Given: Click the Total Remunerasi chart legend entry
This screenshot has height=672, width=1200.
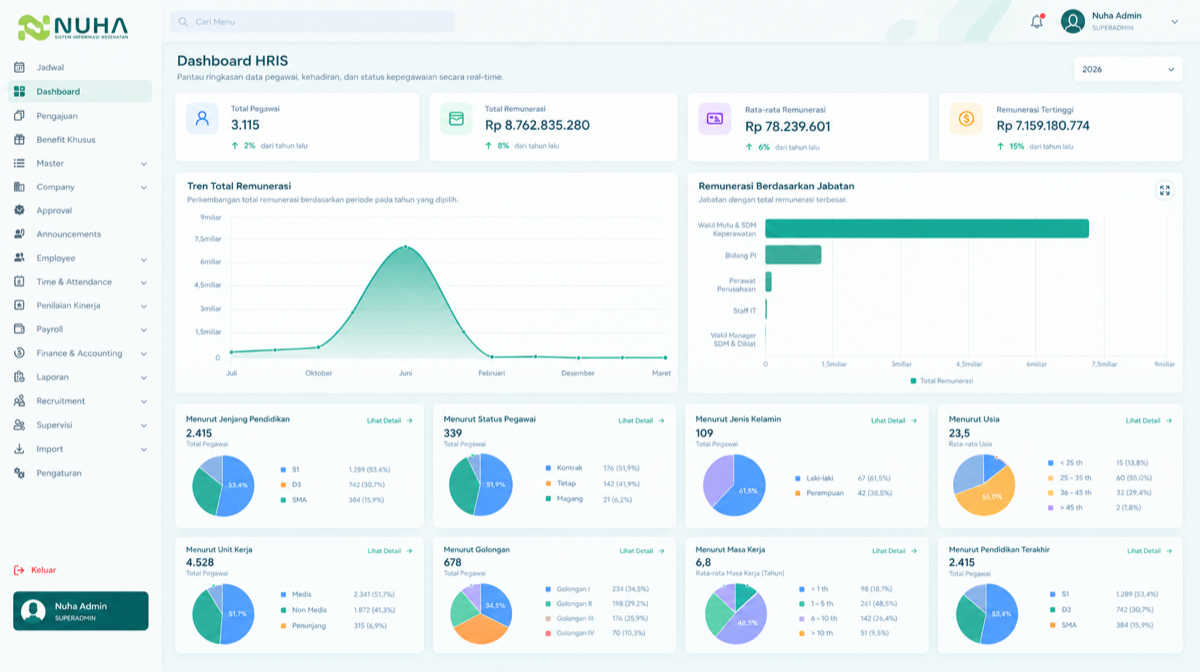Looking at the screenshot, I should tap(941, 381).
